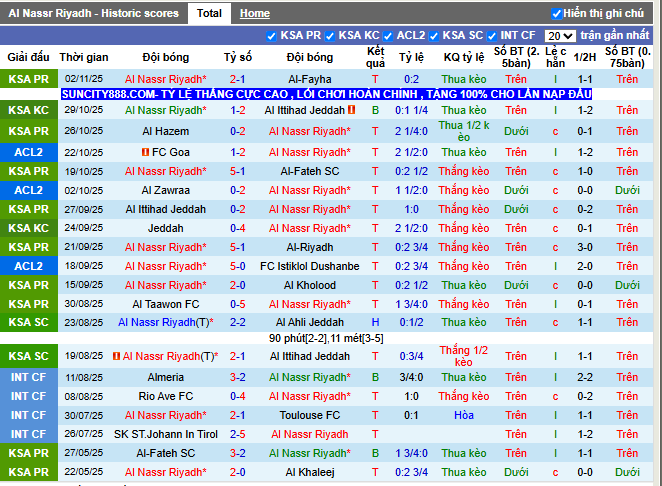Toggle the KSA KC league filter checkbox

tap(330, 36)
